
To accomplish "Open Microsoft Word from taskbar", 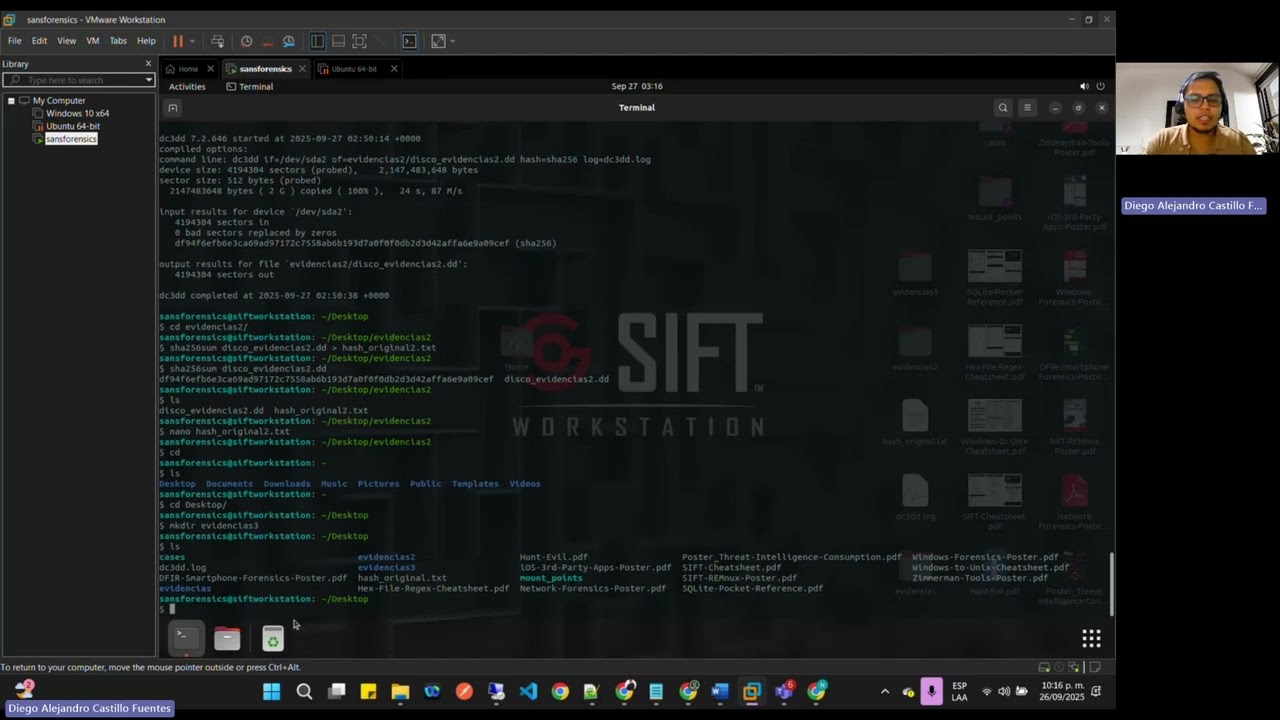I will click(720, 691).
